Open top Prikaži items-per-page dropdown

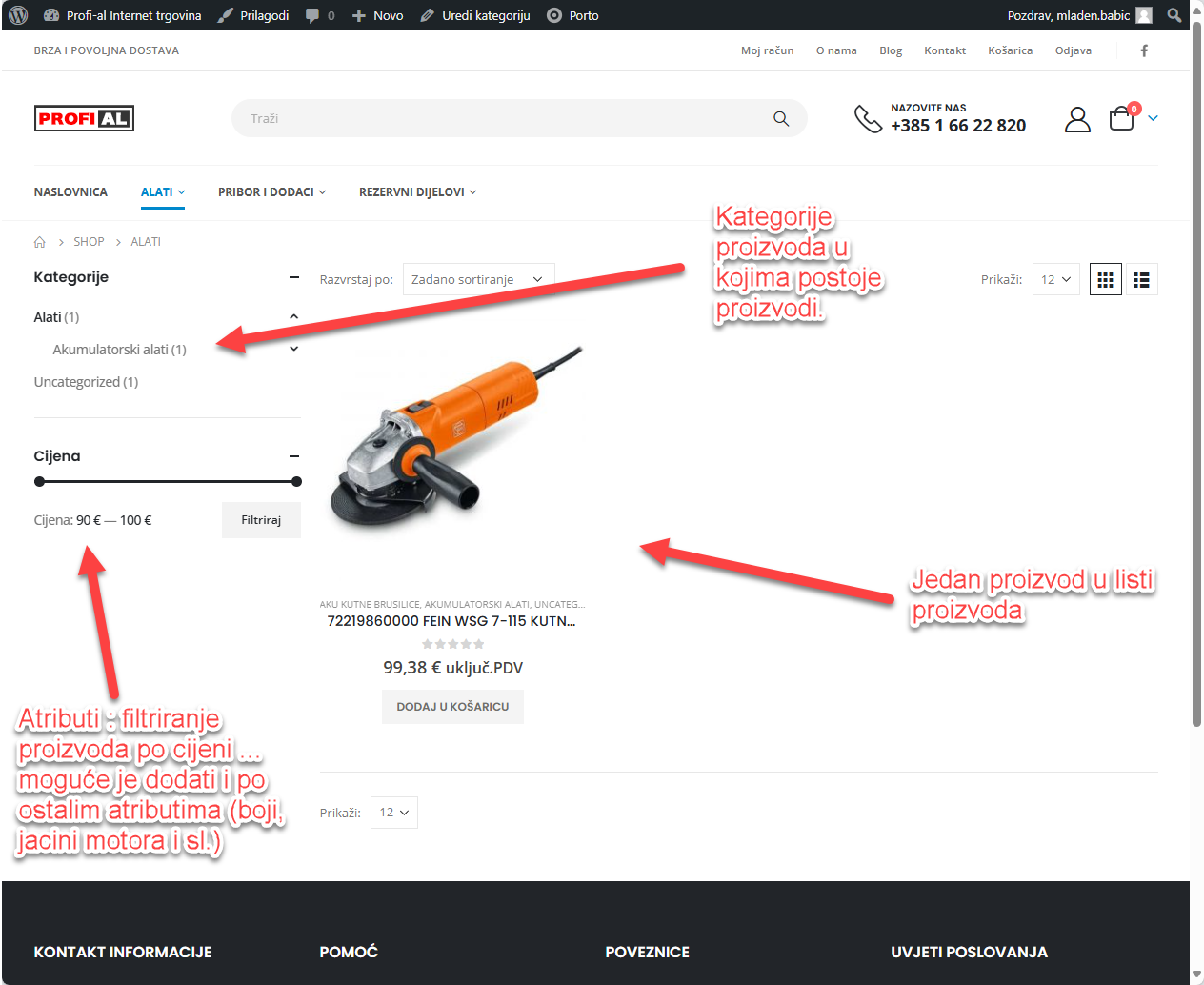[1055, 280]
